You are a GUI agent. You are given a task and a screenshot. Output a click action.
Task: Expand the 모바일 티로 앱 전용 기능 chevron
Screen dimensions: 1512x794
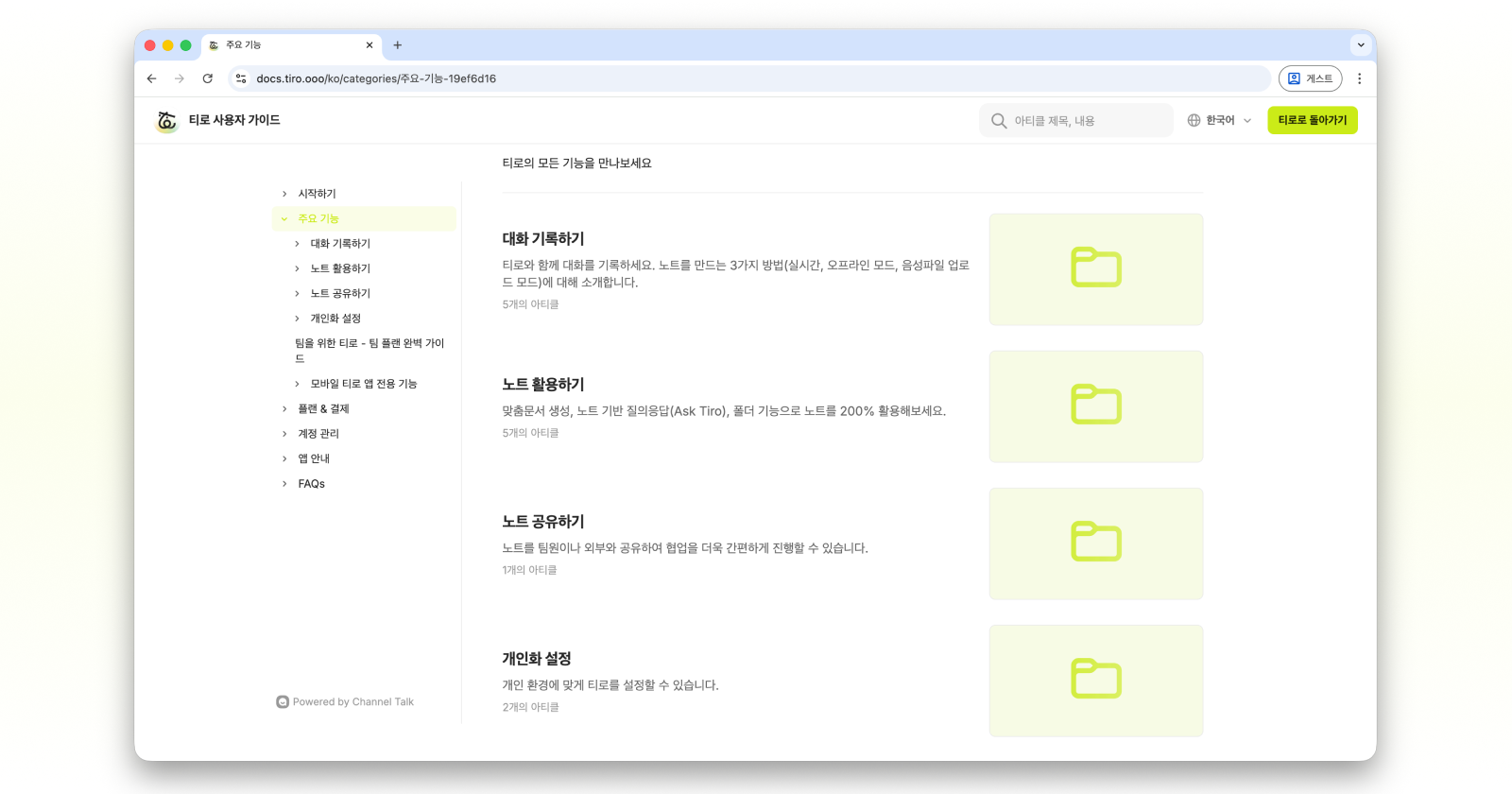click(297, 384)
